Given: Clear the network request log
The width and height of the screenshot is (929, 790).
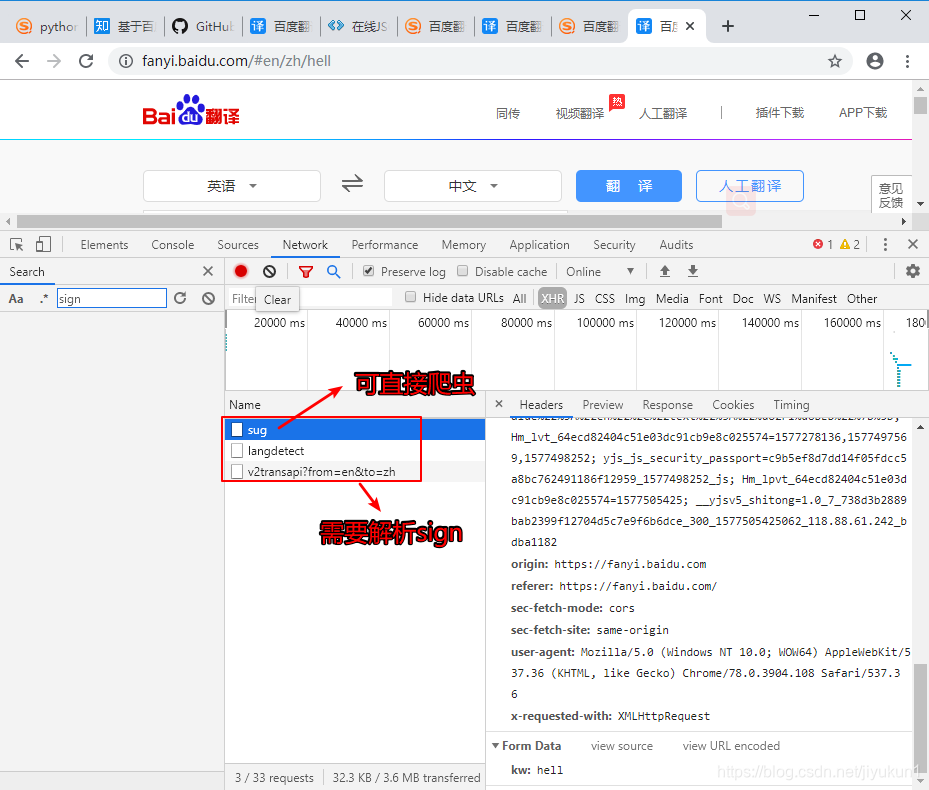Looking at the screenshot, I should coord(268,271).
